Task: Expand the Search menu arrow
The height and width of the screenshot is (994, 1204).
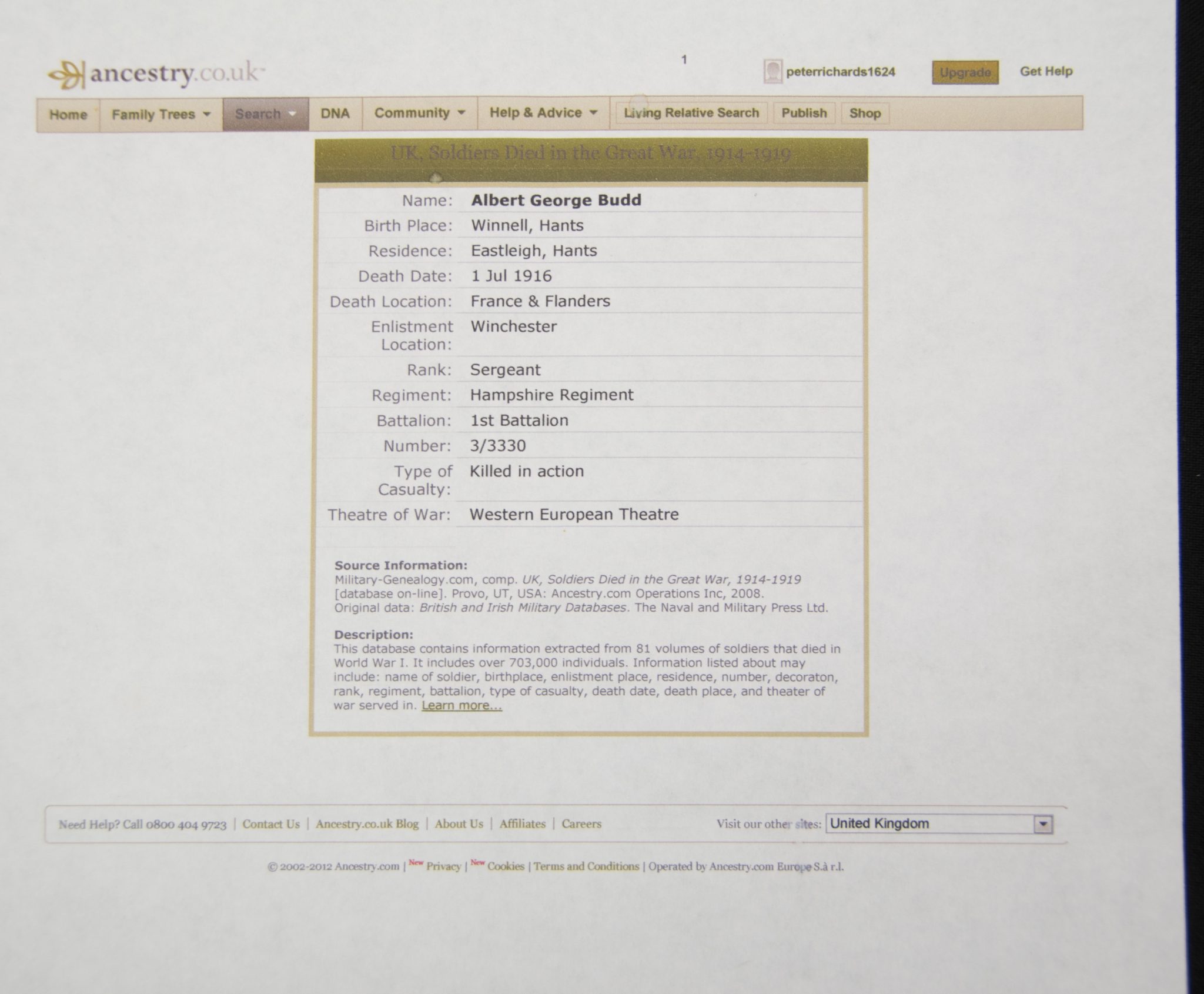Action: click(x=292, y=114)
